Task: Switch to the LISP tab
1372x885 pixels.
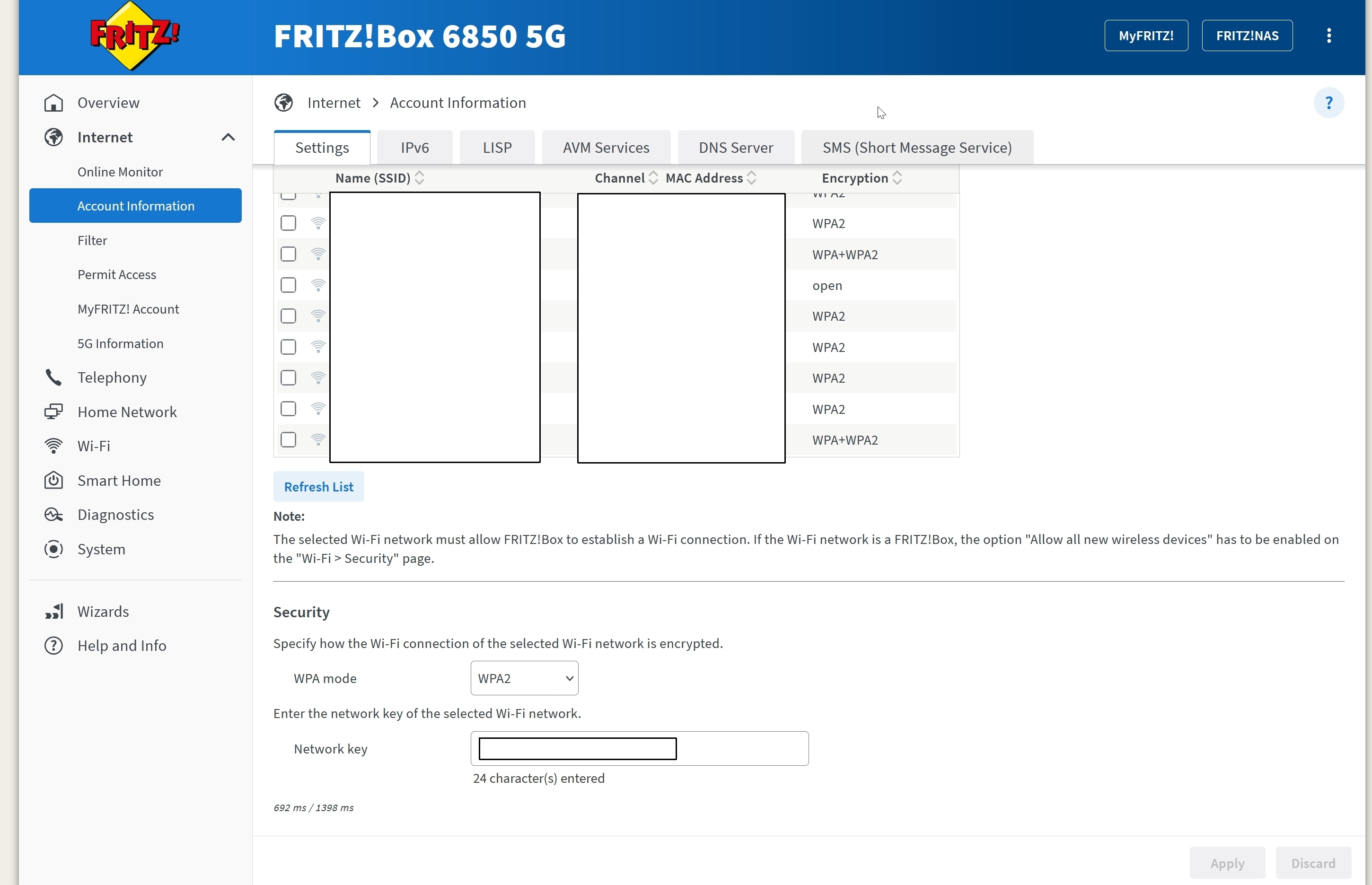Action: point(497,148)
